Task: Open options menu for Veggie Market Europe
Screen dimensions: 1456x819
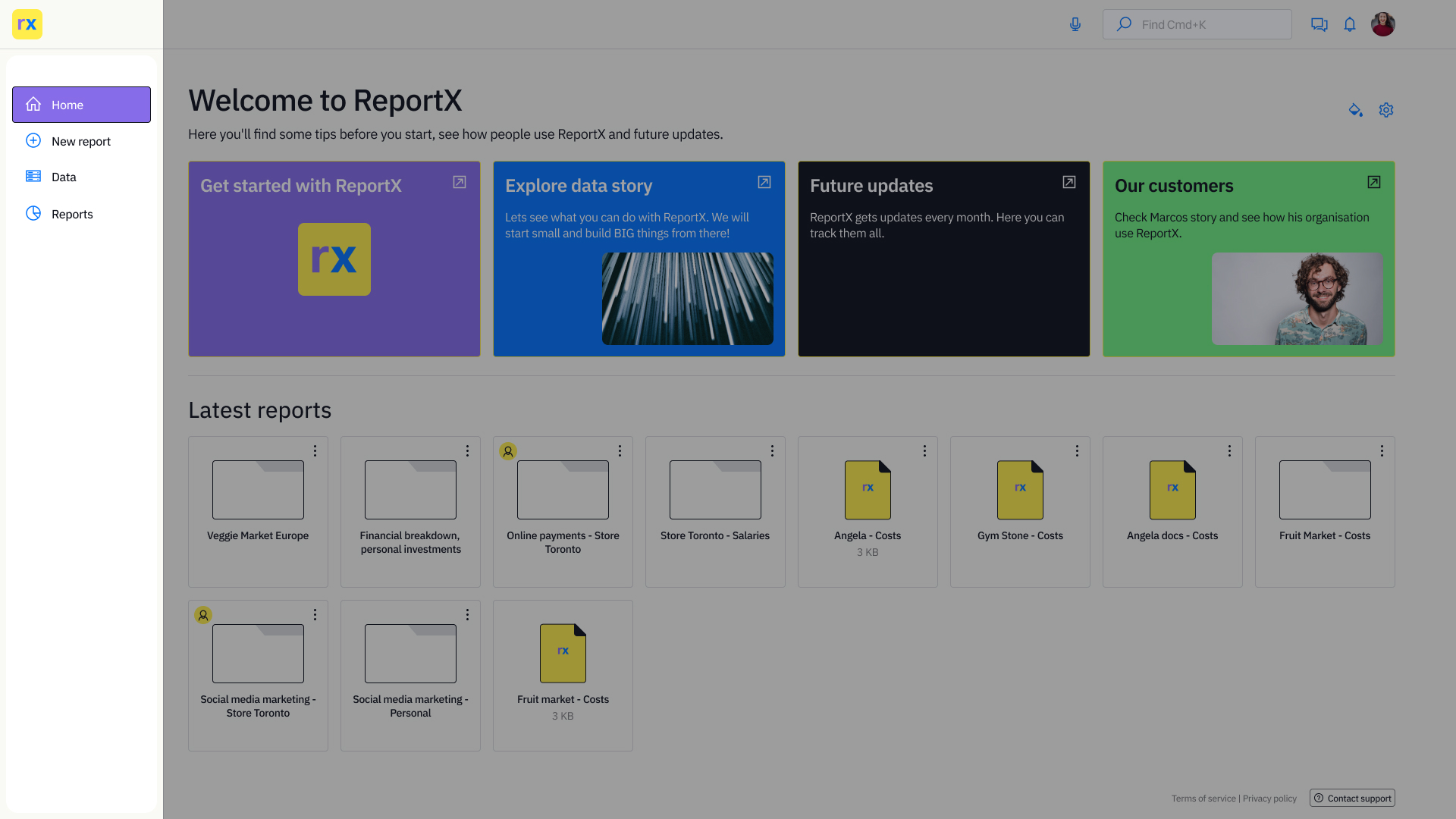Action: 315,450
